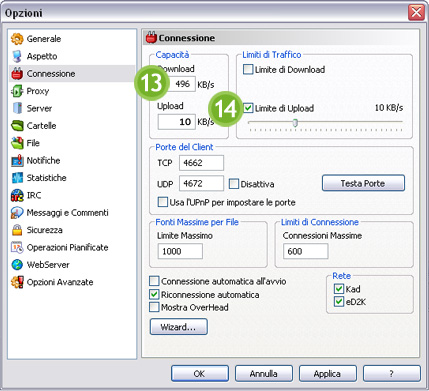Click the Notifiche icon
Image resolution: width=429 pixels, height=391 pixels.
click(x=17, y=160)
